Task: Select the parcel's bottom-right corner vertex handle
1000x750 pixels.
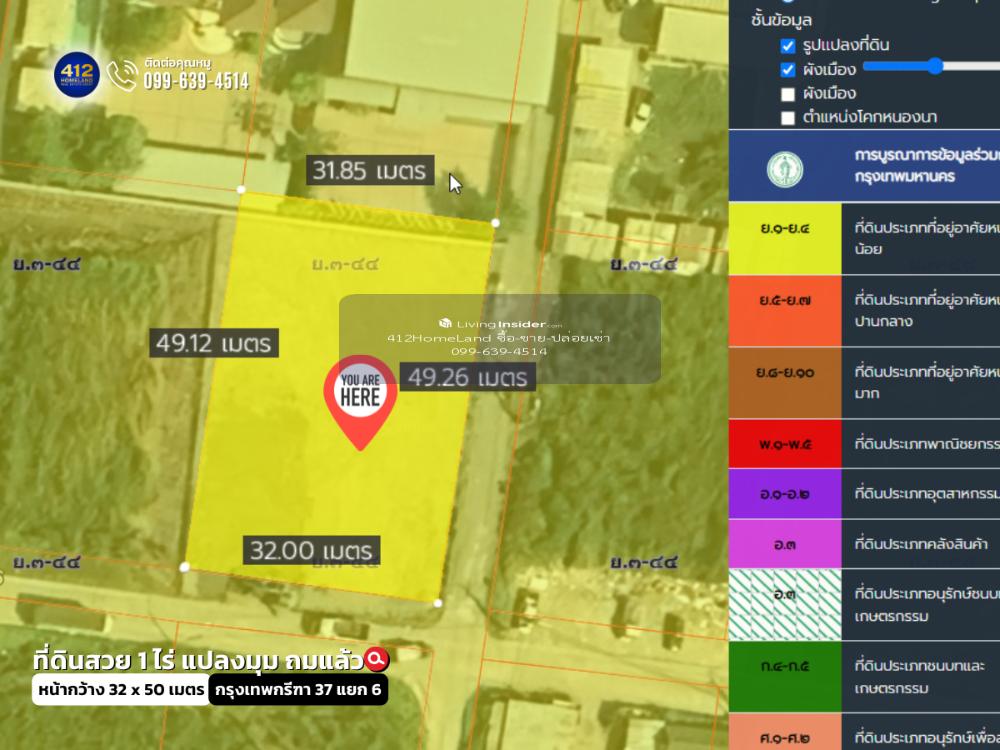Action: click(x=438, y=603)
